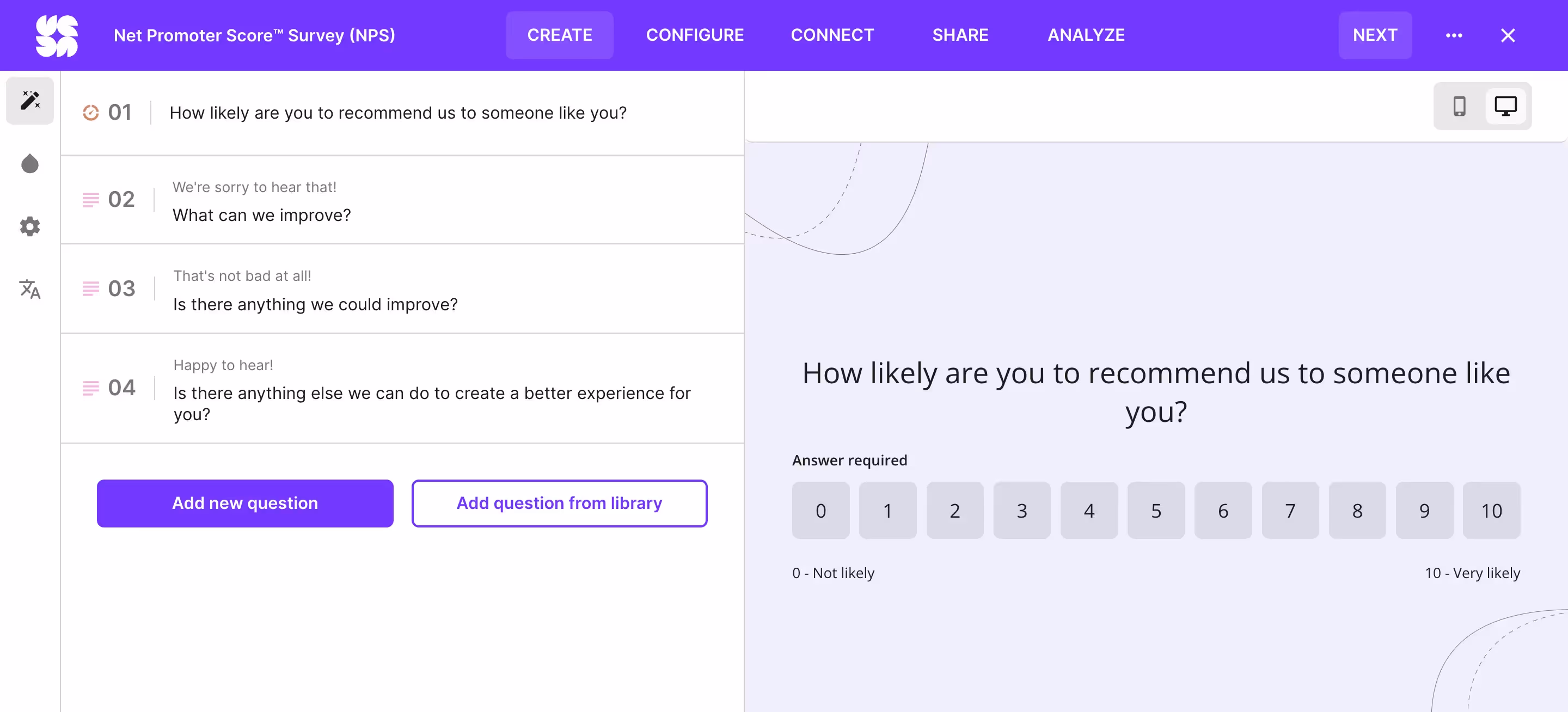
Task: Click 'That's not bad at all!' subtitle
Action: 242,277
